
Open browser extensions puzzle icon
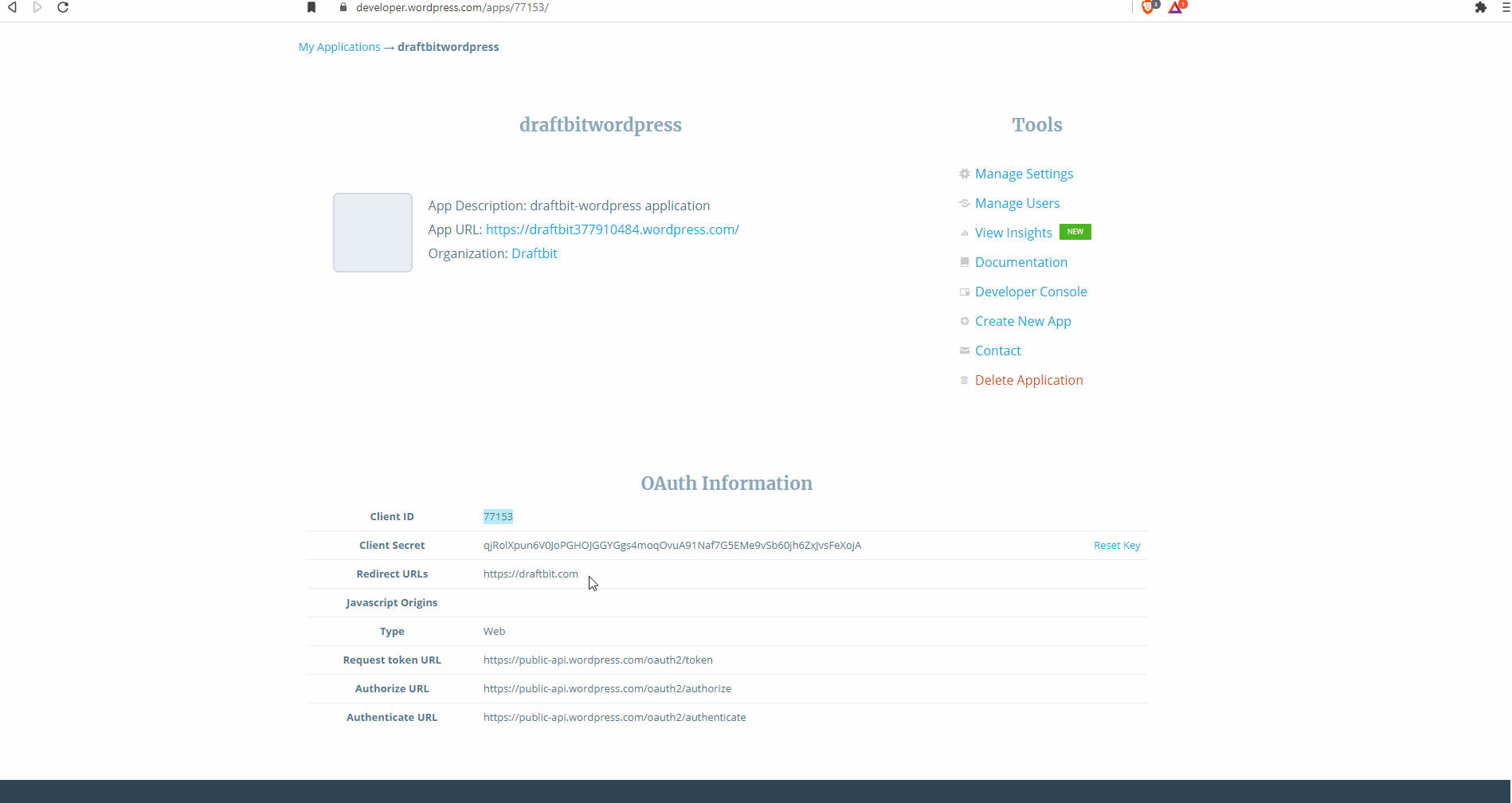coord(1481,7)
